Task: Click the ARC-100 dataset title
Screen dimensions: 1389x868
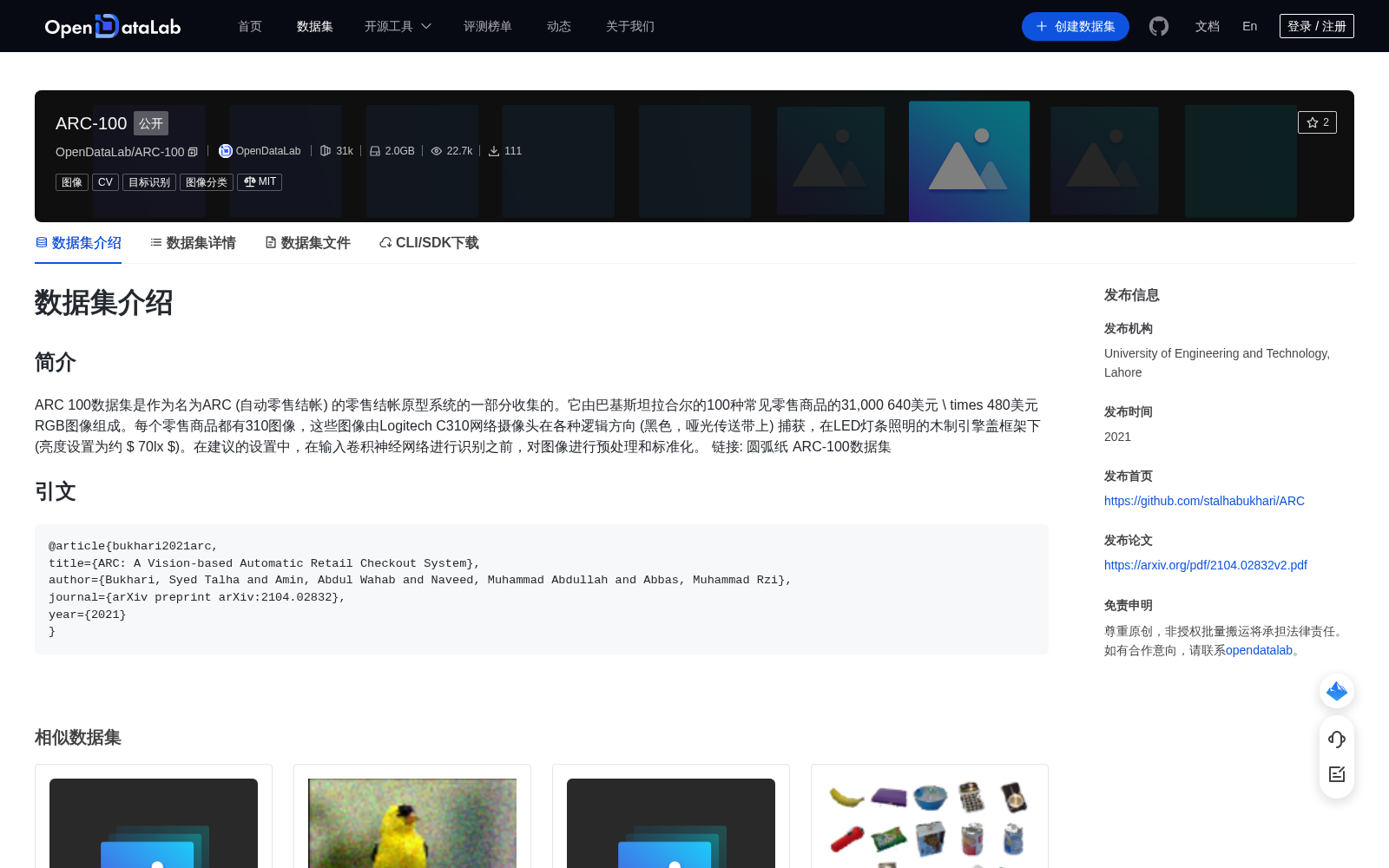Action: [91, 123]
